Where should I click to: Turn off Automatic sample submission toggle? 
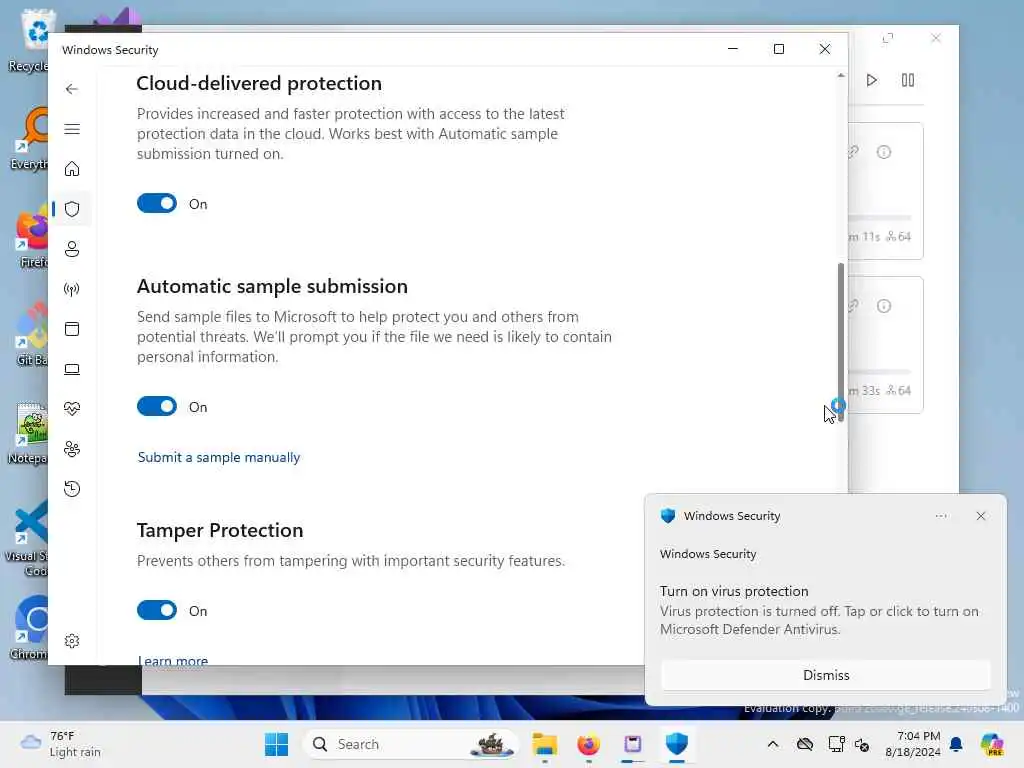point(157,406)
